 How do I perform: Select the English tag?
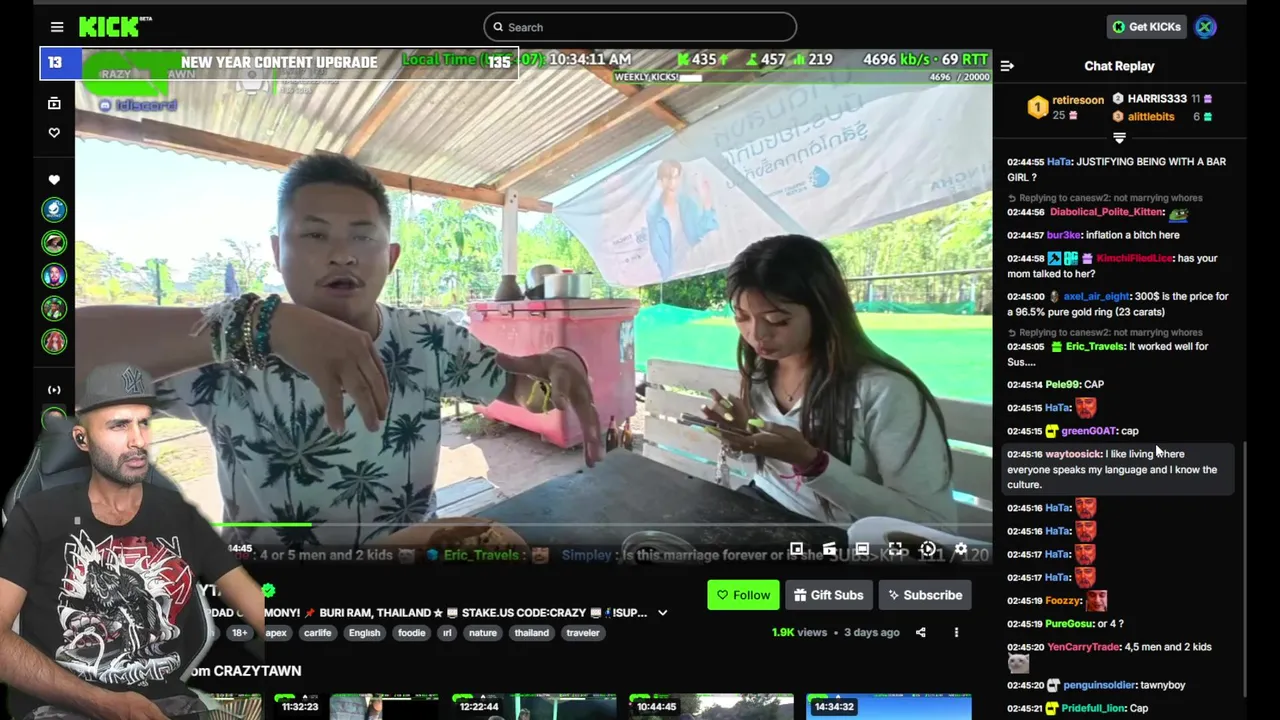click(x=364, y=633)
